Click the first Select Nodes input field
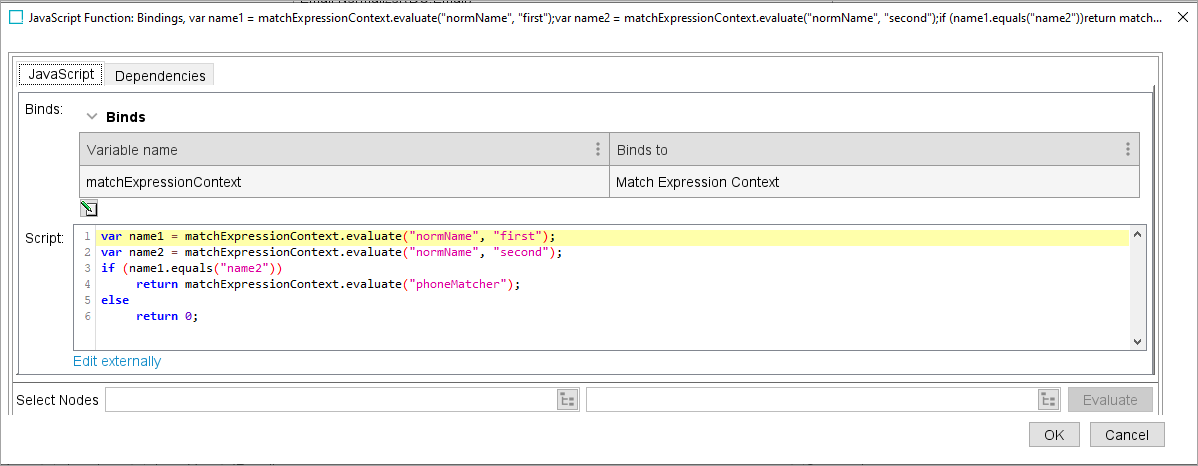Viewport: 1198px width, 466px height. pos(330,400)
